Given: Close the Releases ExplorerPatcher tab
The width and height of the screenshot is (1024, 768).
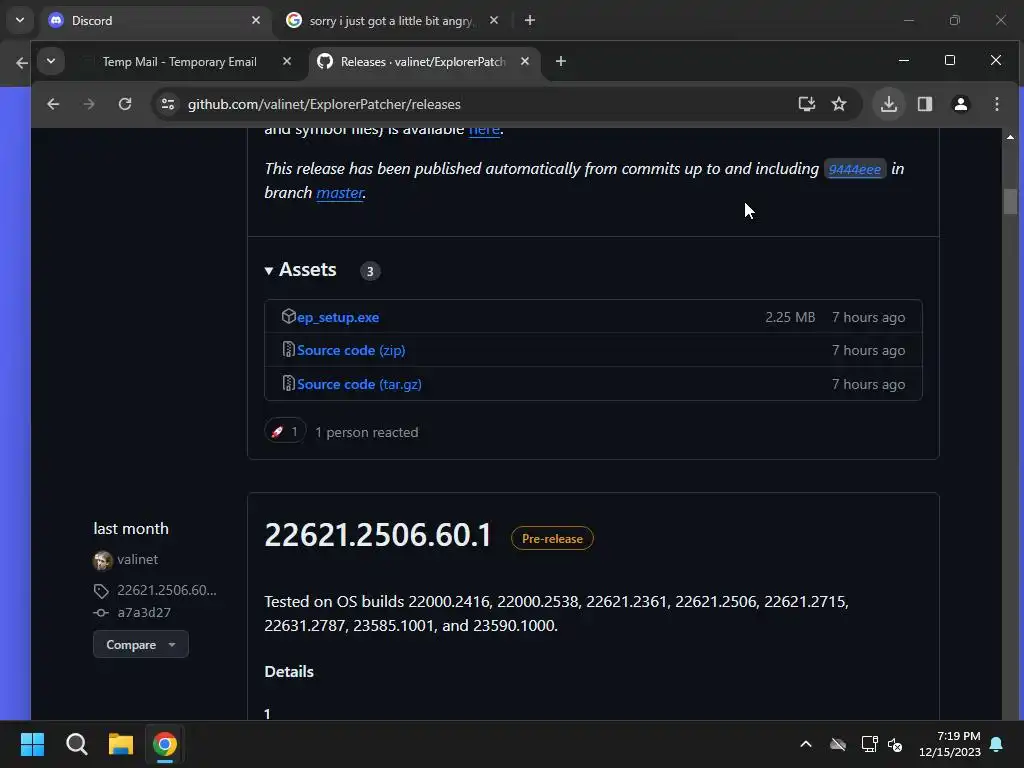Looking at the screenshot, I should tap(524, 61).
